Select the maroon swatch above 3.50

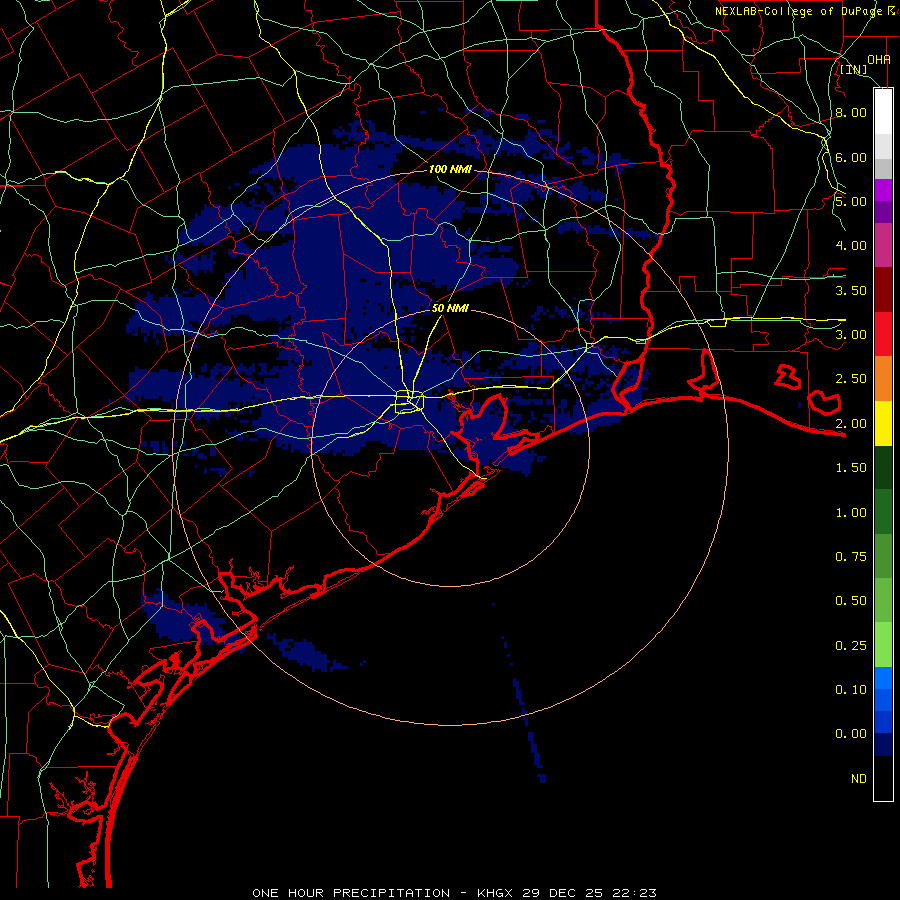click(883, 289)
